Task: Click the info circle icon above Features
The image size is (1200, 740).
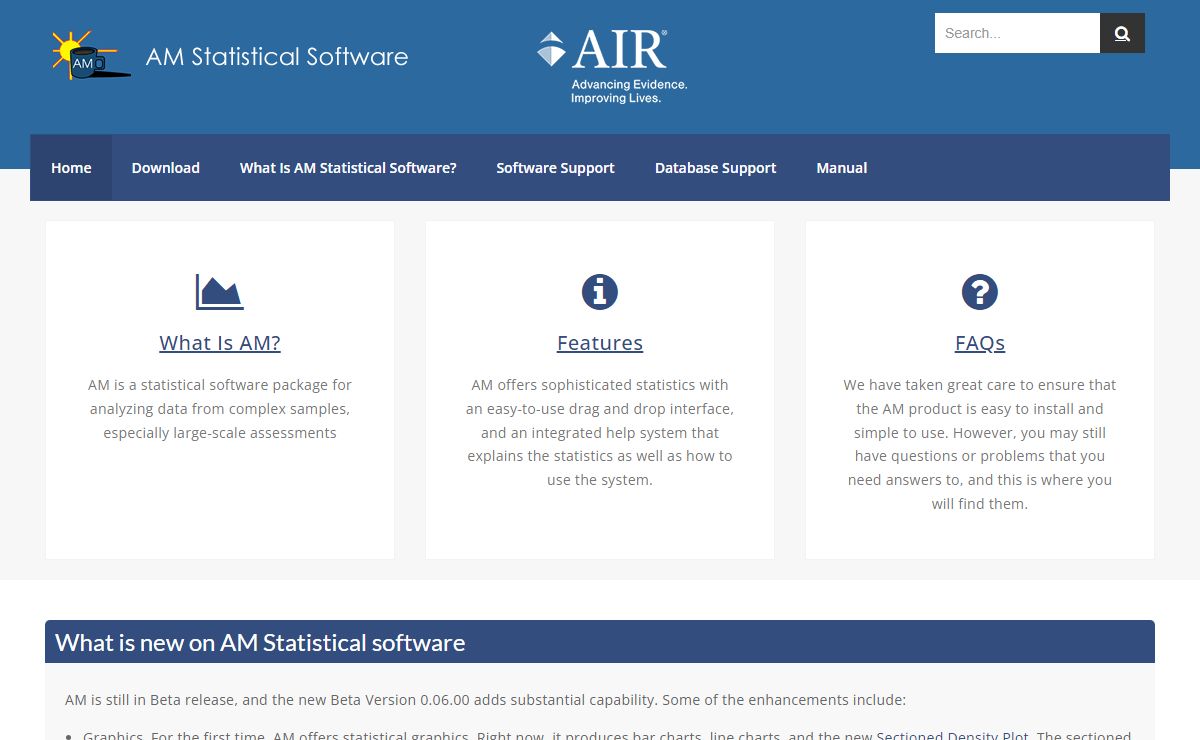Action: tap(600, 292)
